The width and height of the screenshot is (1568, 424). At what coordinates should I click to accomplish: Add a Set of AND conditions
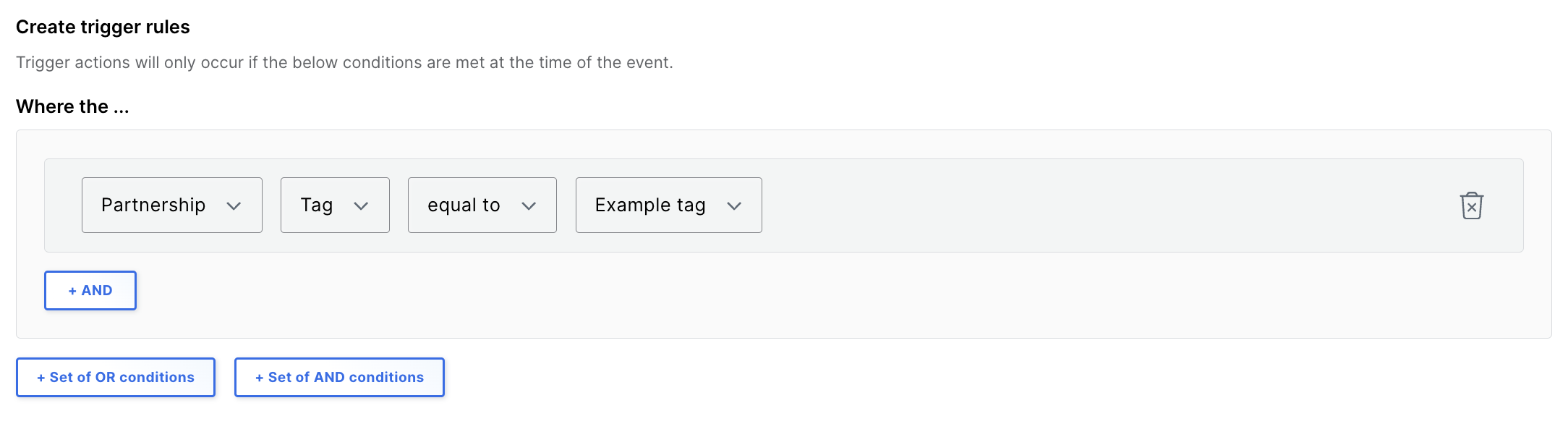(339, 377)
